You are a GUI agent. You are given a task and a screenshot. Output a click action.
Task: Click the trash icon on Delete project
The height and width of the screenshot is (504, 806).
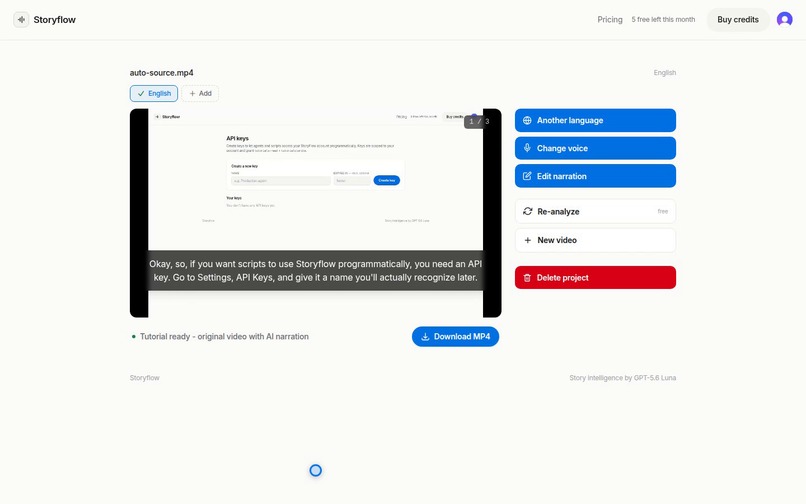(x=527, y=278)
